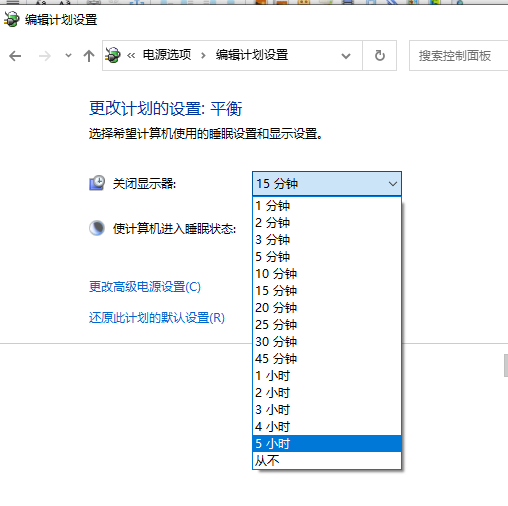Click the 编辑计划设置 title bar icon
Image resolution: width=508 pixels, height=506 pixels.
coord(12,19)
